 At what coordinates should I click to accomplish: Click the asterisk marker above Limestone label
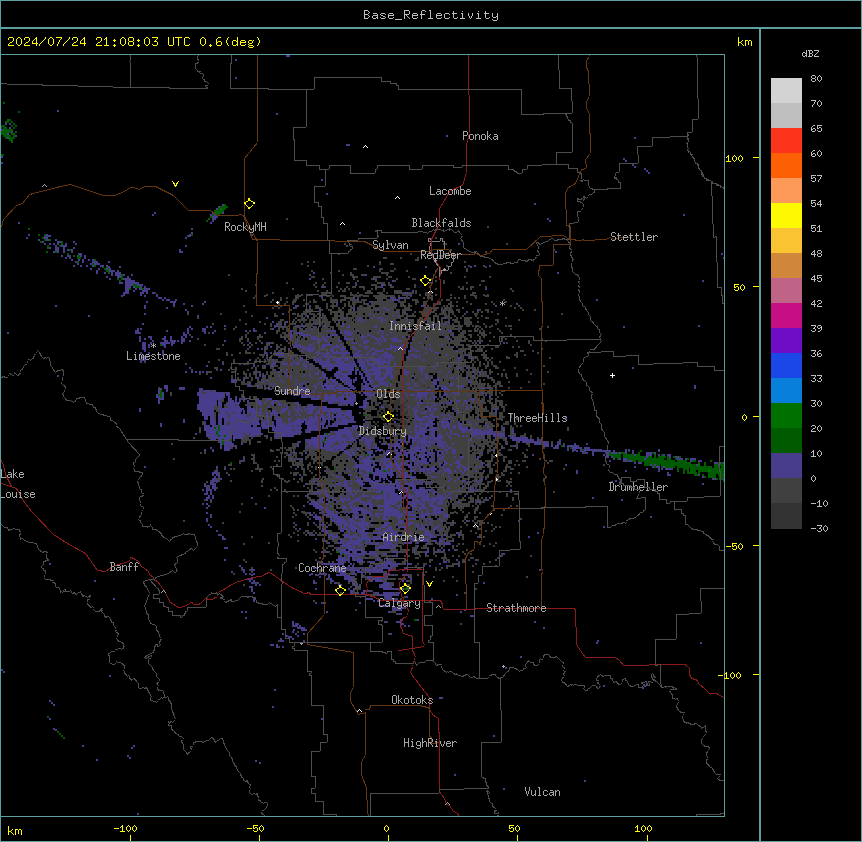tap(153, 346)
